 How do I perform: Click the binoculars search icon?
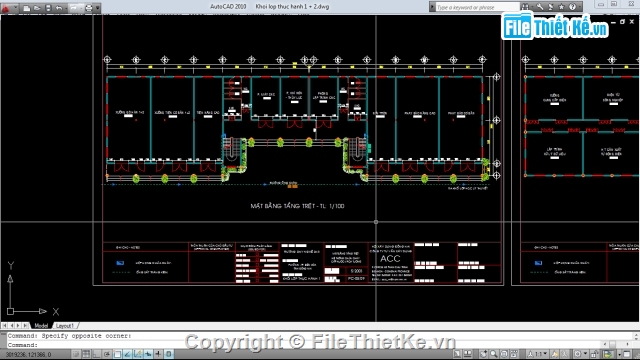[x=525, y=7]
